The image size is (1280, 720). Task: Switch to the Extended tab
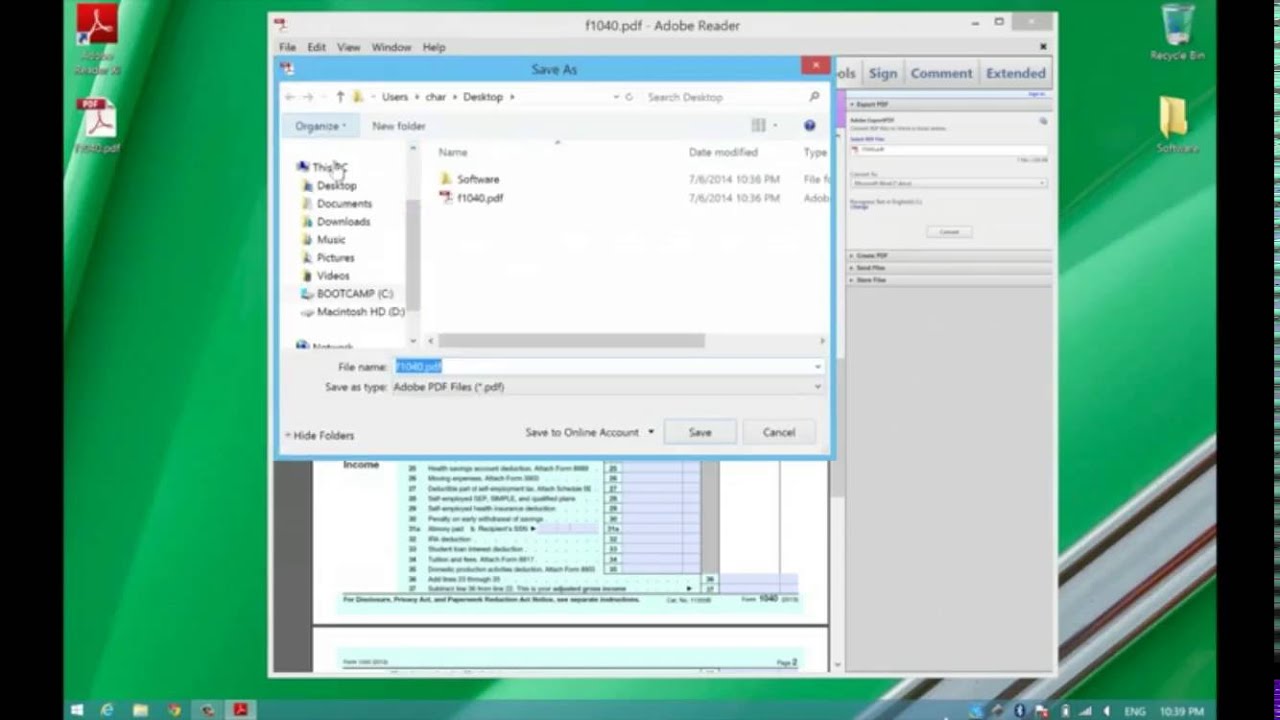point(1015,73)
